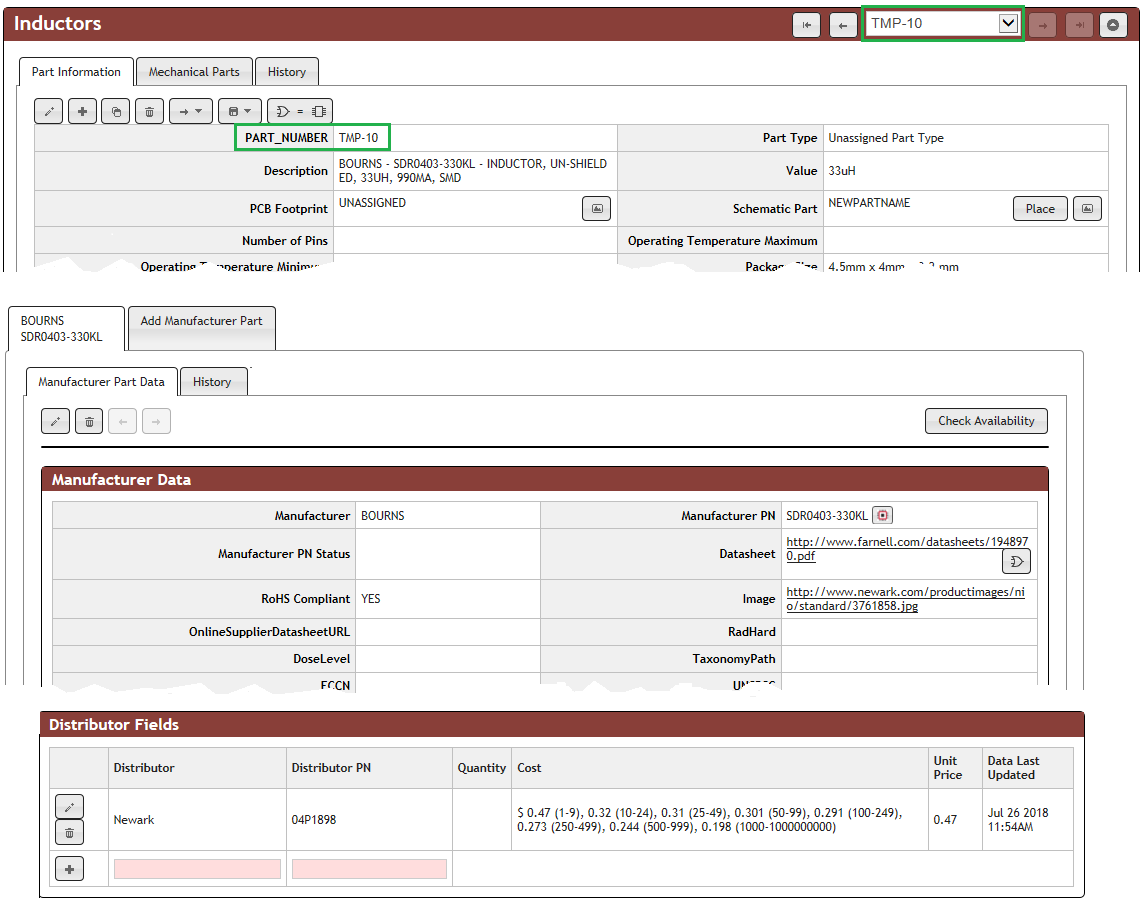Click the icon next to Manufacturer PN SDR0403-330KL
The height and width of the screenshot is (914, 1142).
(883, 515)
